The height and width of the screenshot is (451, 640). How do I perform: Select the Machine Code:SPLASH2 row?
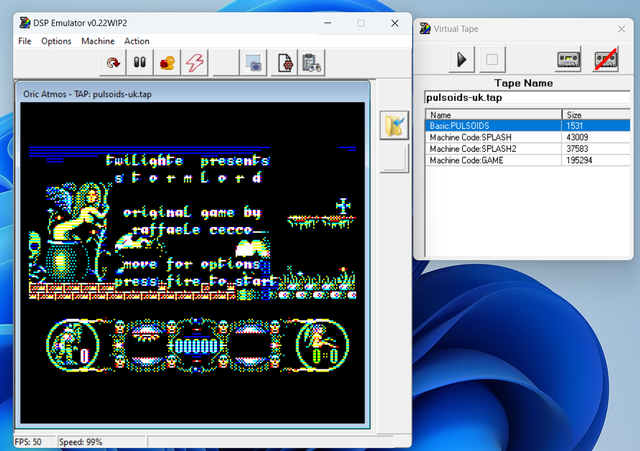(x=528, y=149)
